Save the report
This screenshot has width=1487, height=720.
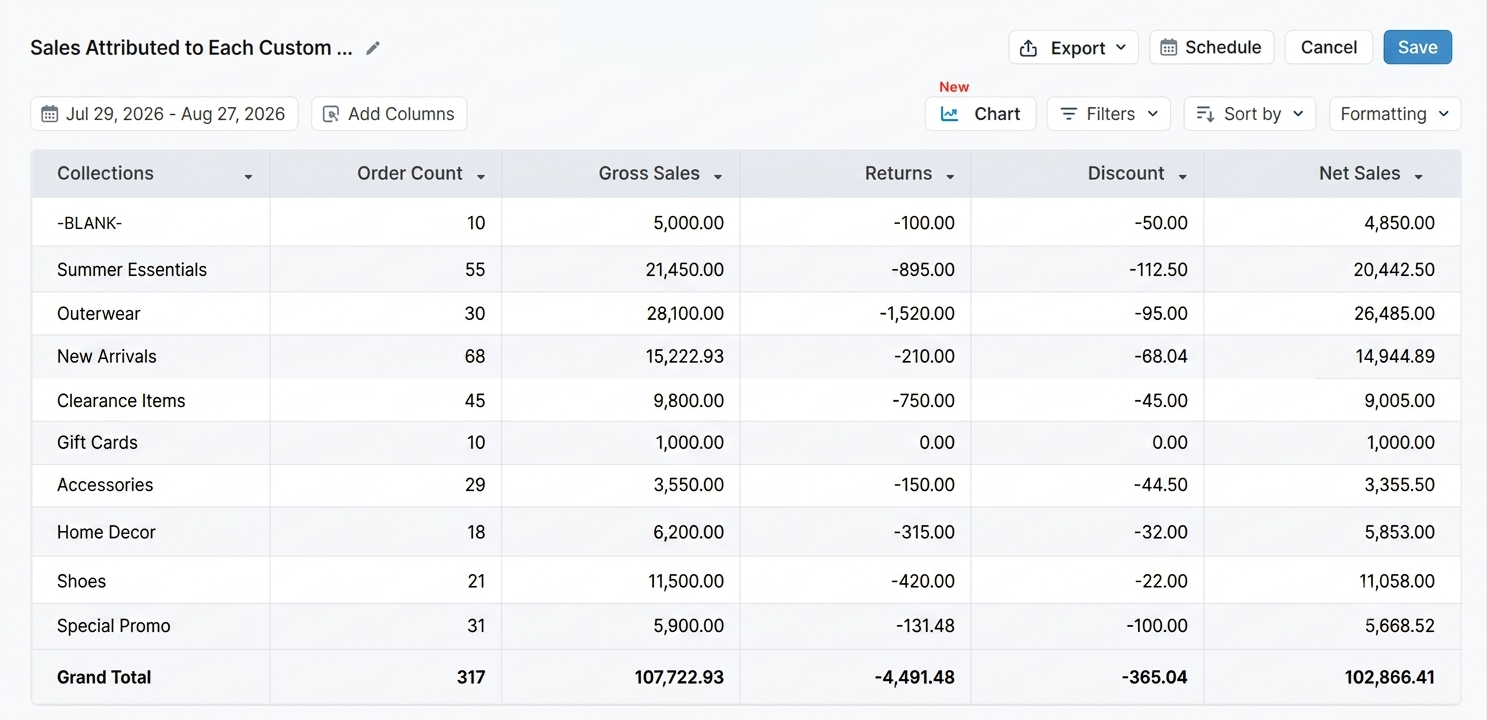tap(1417, 47)
